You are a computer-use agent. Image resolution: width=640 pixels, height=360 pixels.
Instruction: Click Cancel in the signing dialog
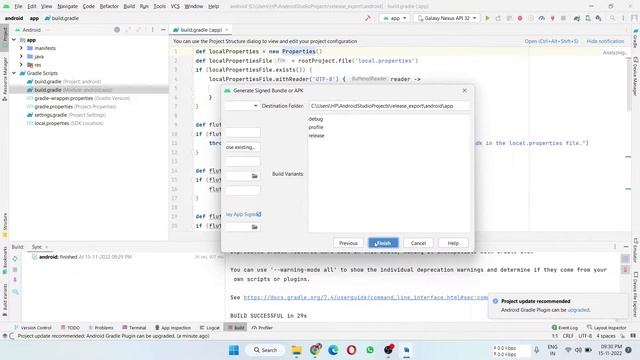(418, 243)
